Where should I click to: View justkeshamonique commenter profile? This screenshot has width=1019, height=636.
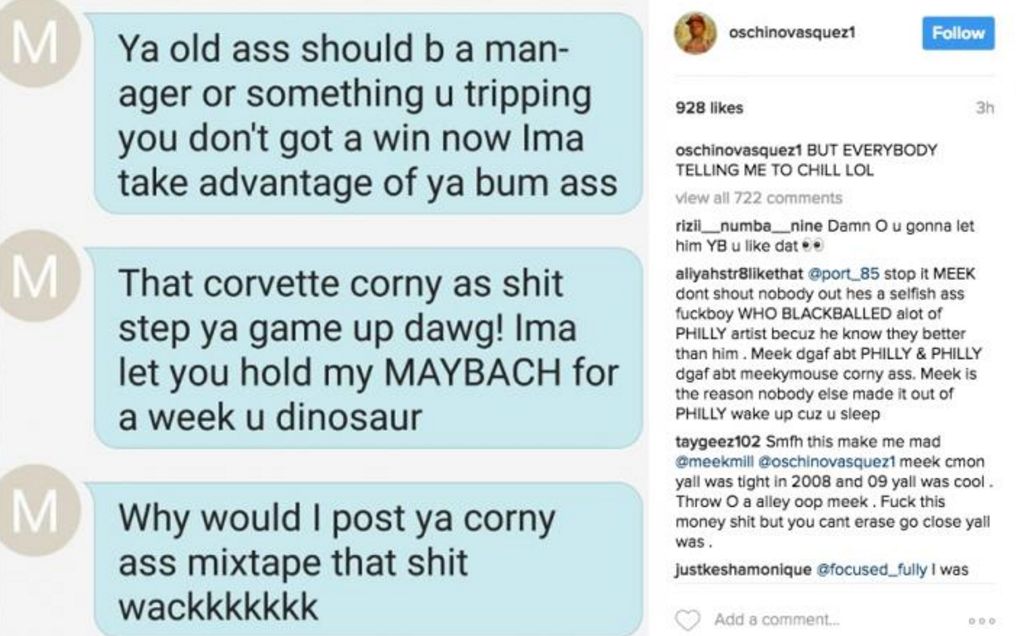[743, 570]
